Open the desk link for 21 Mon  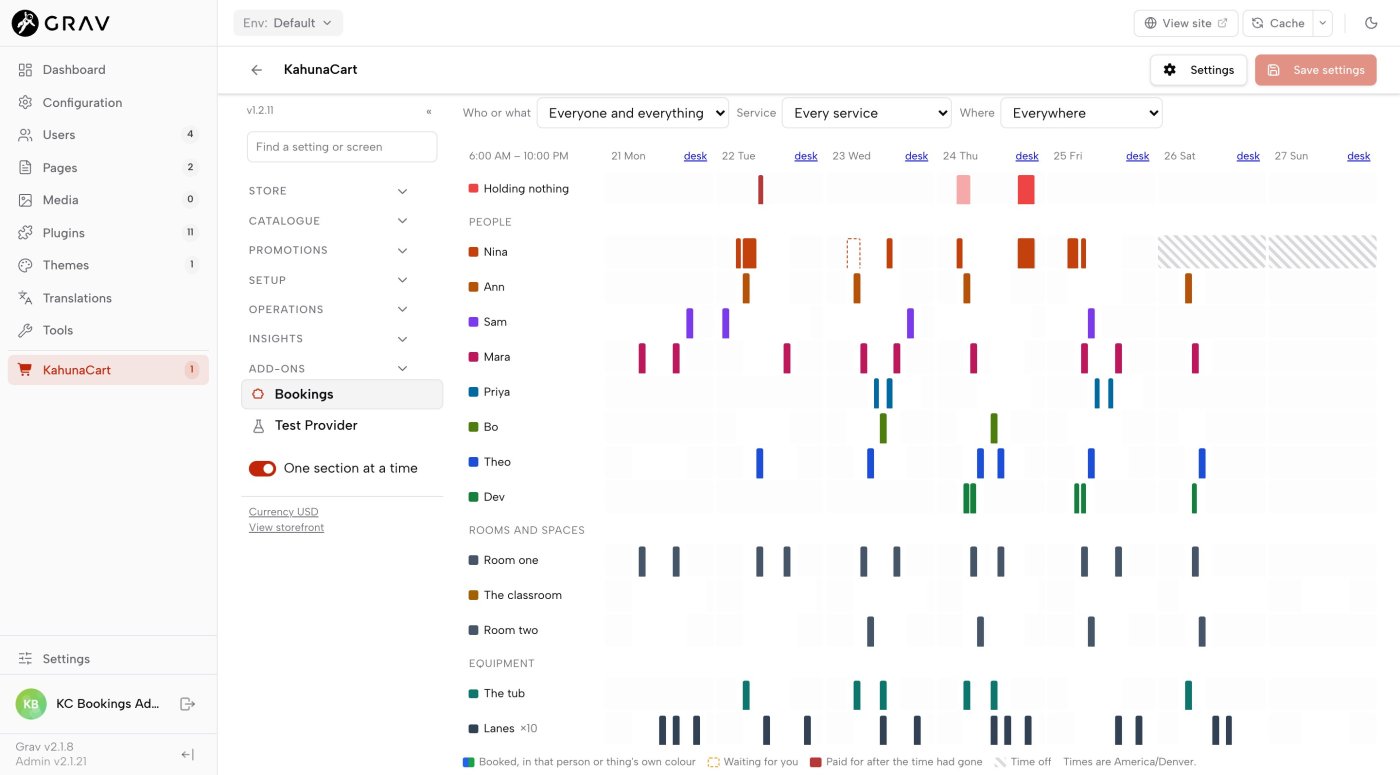[x=695, y=156]
